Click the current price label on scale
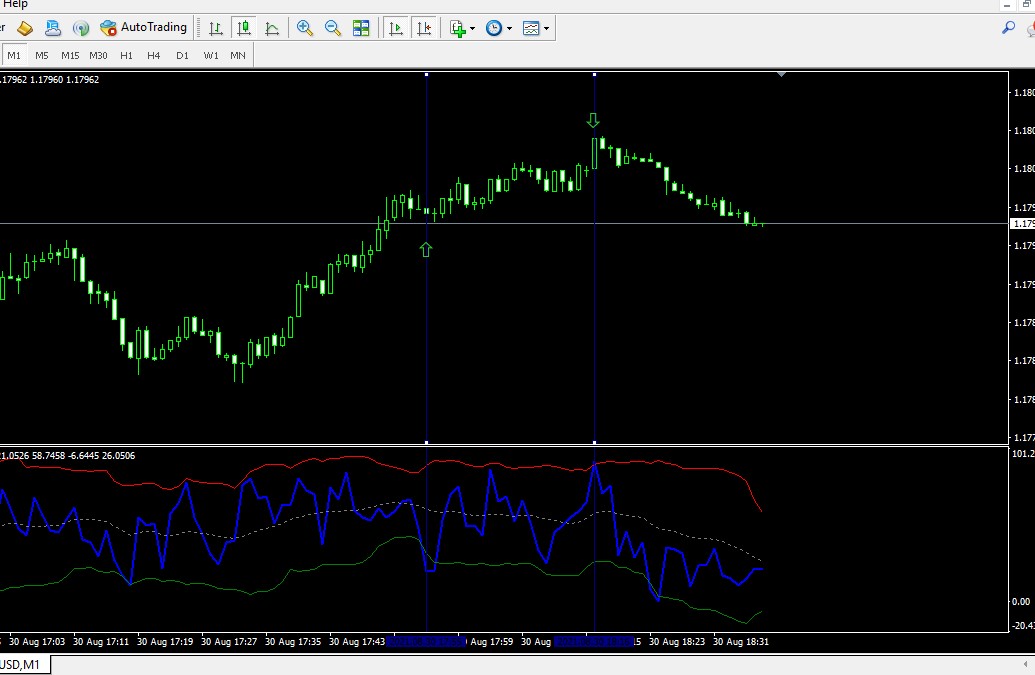This screenshot has height=675, width=1035. coord(1022,224)
